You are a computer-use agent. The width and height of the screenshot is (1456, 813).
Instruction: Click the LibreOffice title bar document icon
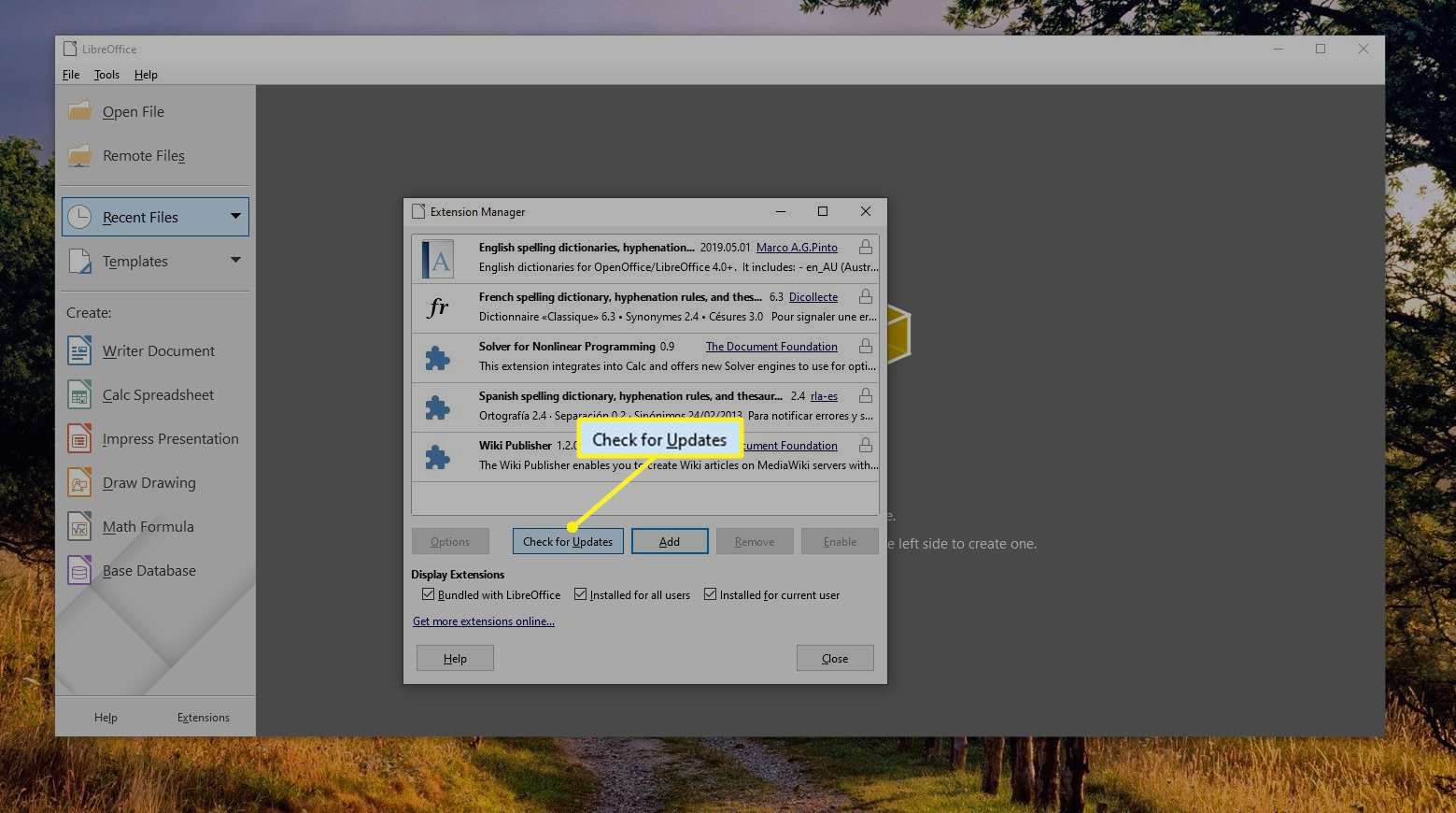pyautogui.click(x=70, y=49)
